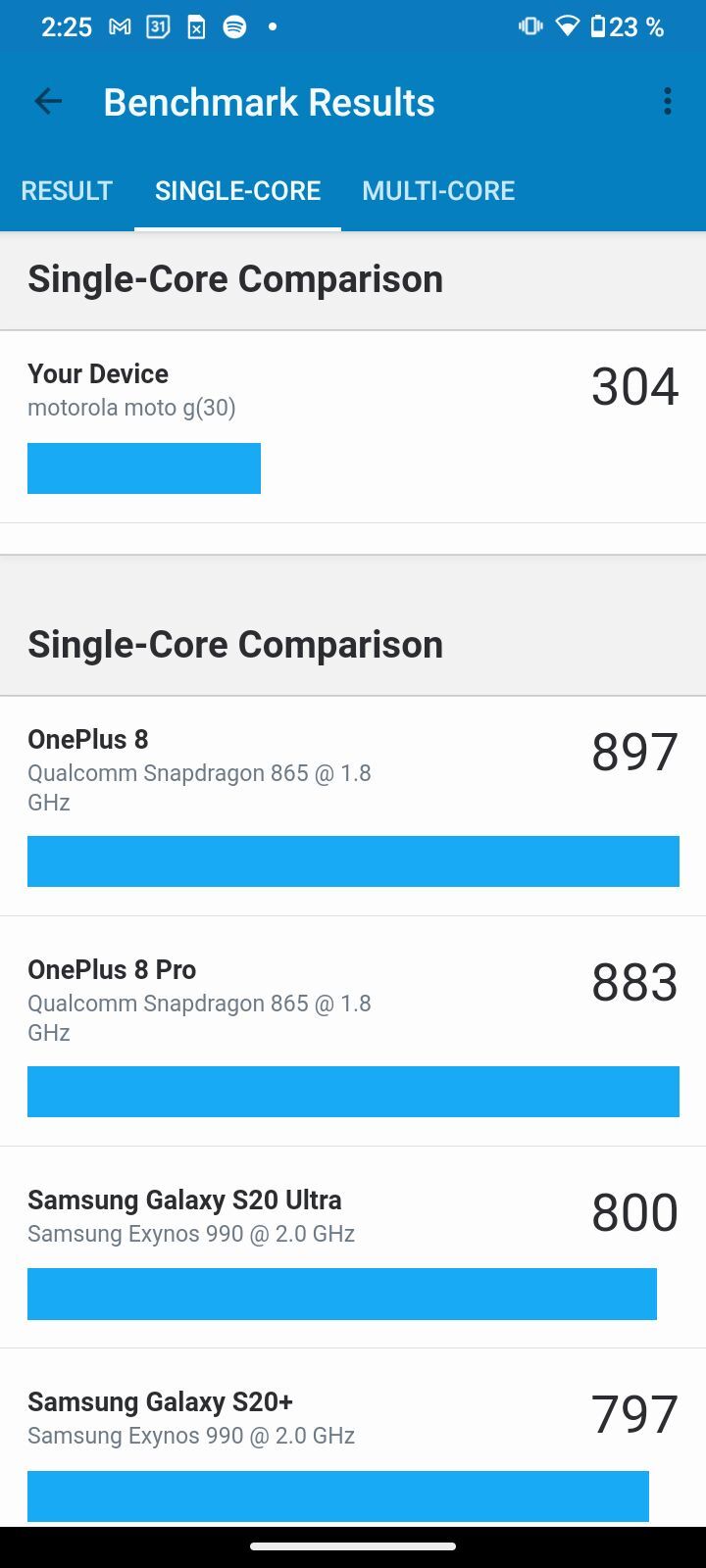Select the SINGLE-CORE tab
706x1568 pixels.
tap(237, 190)
